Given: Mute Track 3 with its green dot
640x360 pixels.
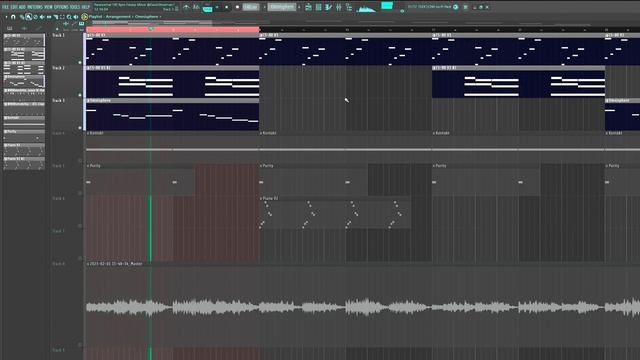Looking at the screenshot, I should pos(80,128).
